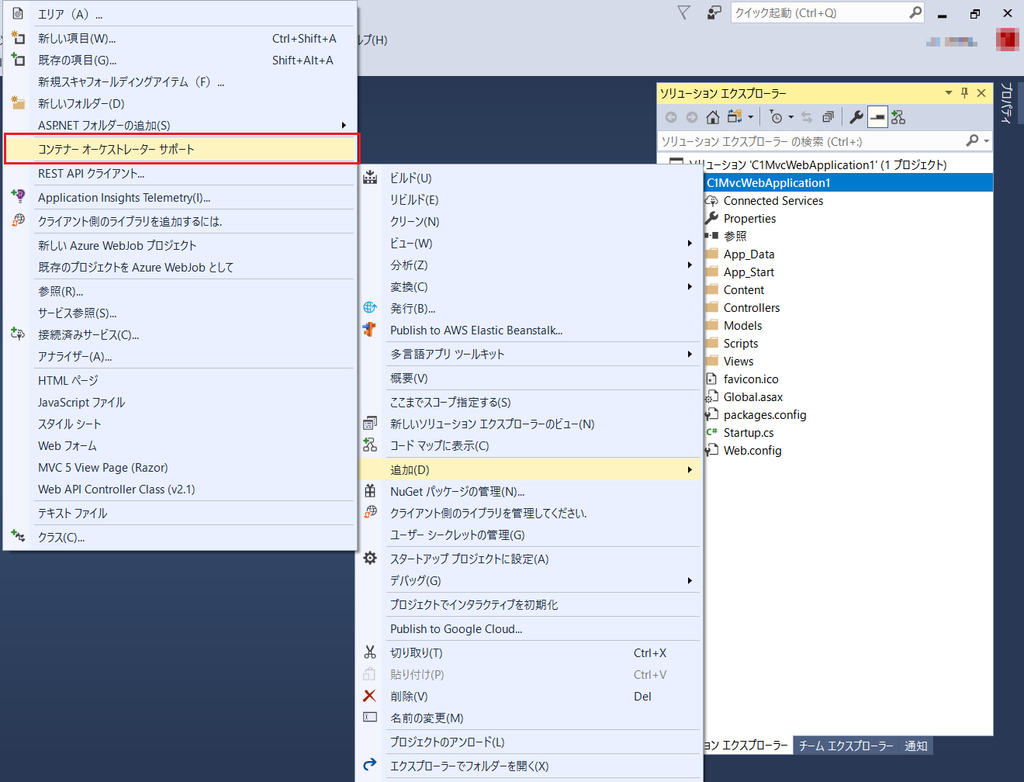
Task: Expand the ビュー(W) submenu arrow
Action: point(690,243)
